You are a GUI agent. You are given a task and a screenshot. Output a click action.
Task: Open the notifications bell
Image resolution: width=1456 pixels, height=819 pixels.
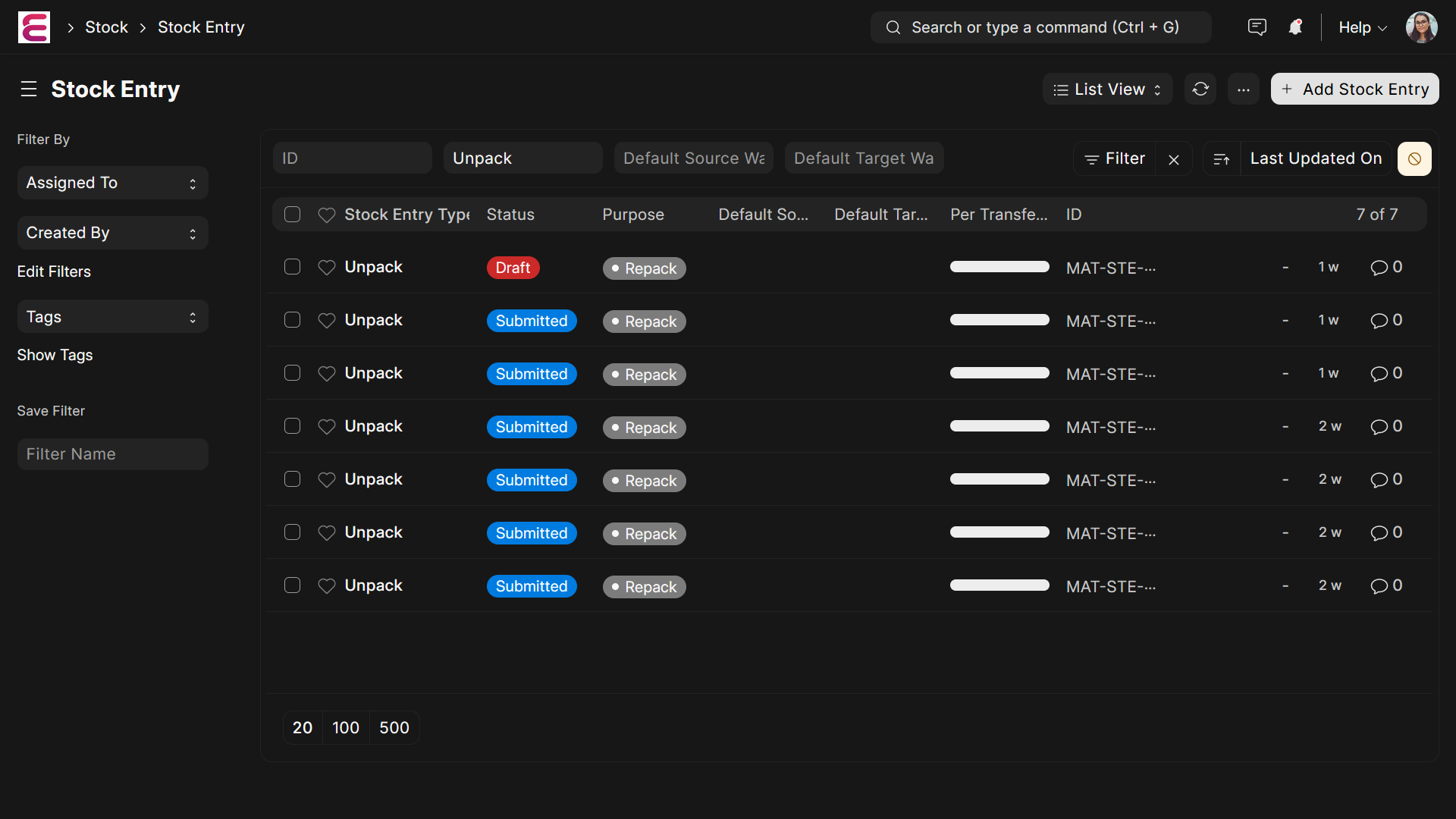(x=1296, y=27)
